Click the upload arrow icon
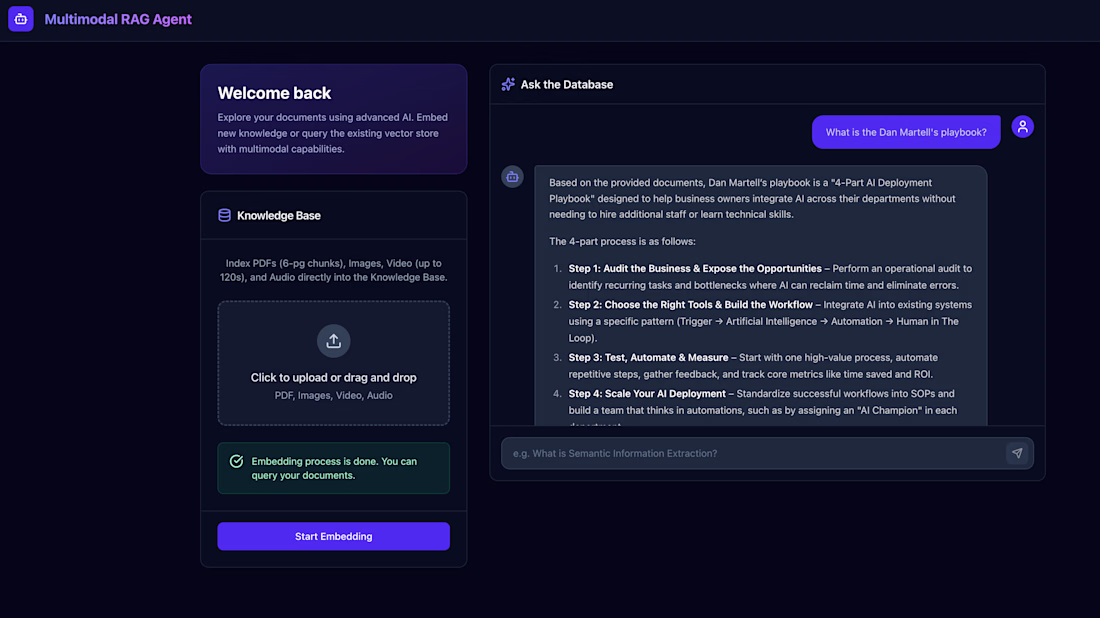Screen dimensions: 1100x618 (x=334, y=341)
